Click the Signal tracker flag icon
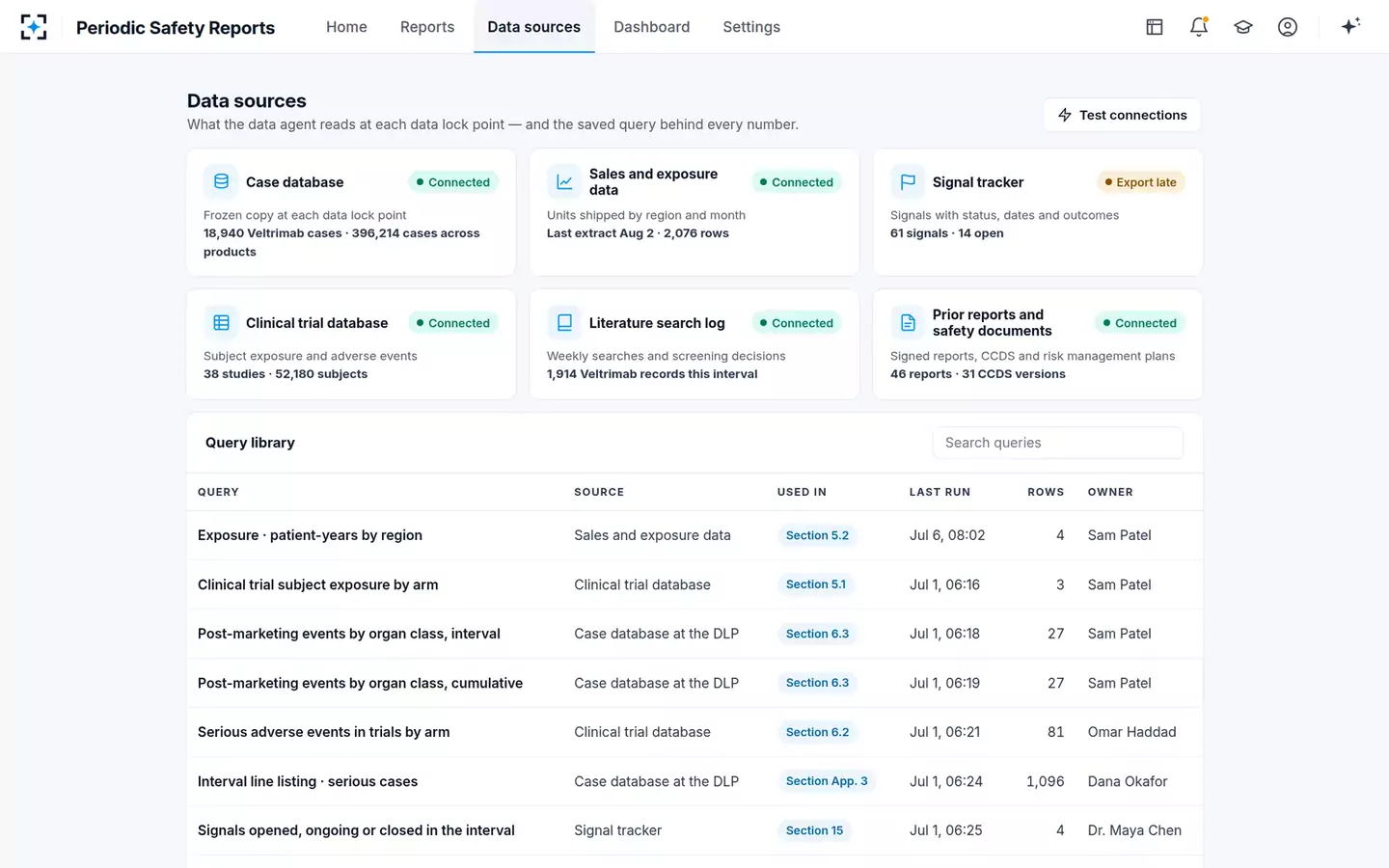The image size is (1389, 868). point(908,181)
